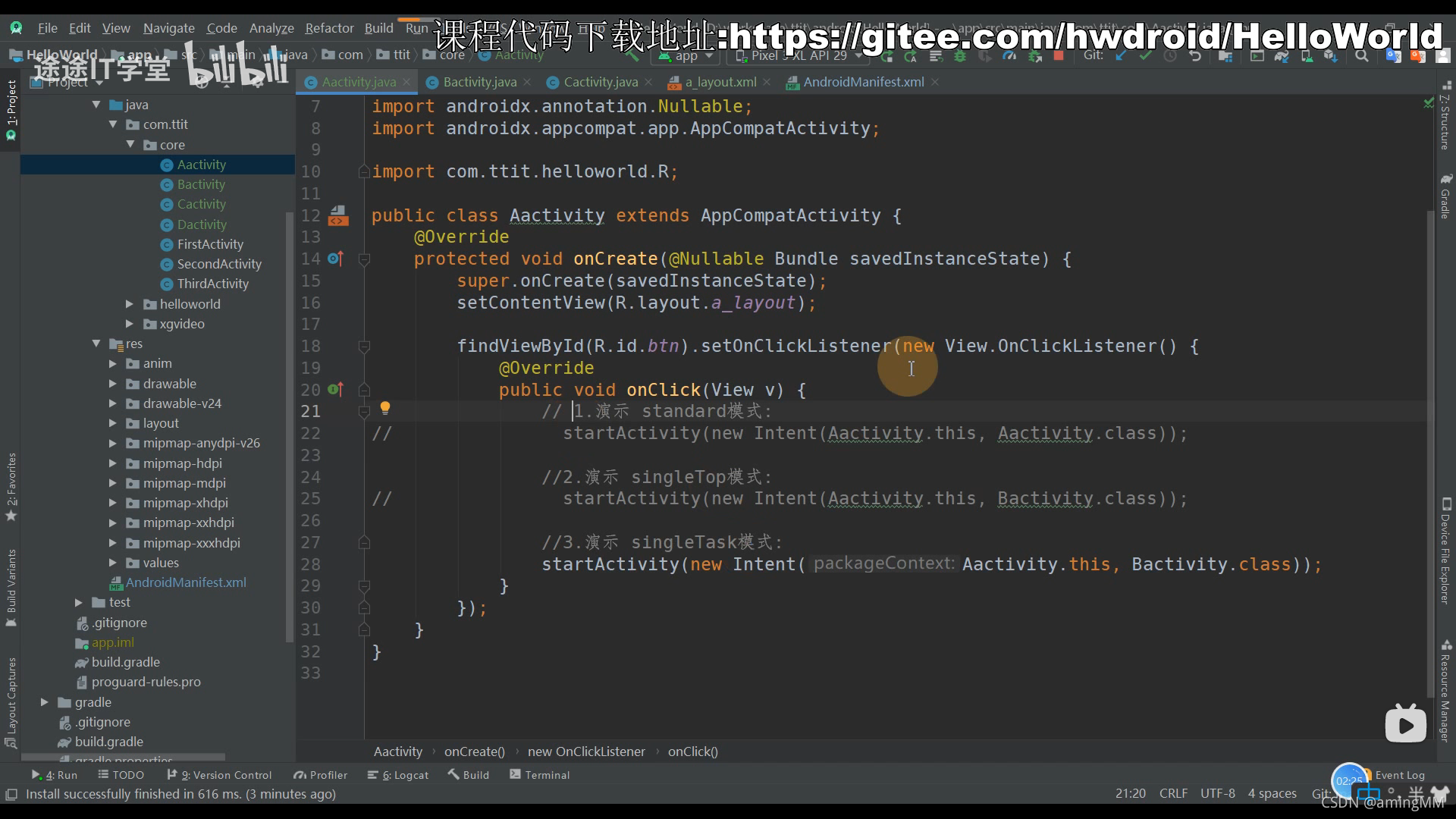Expand the xgvideo package
The image size is (1456, 819).
(130, 324)
